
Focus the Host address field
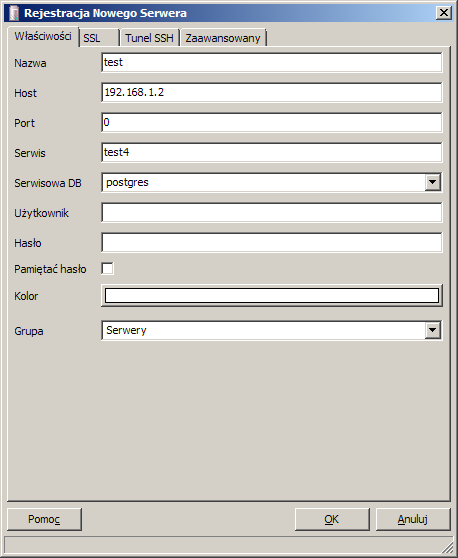[x=272, y=93]
